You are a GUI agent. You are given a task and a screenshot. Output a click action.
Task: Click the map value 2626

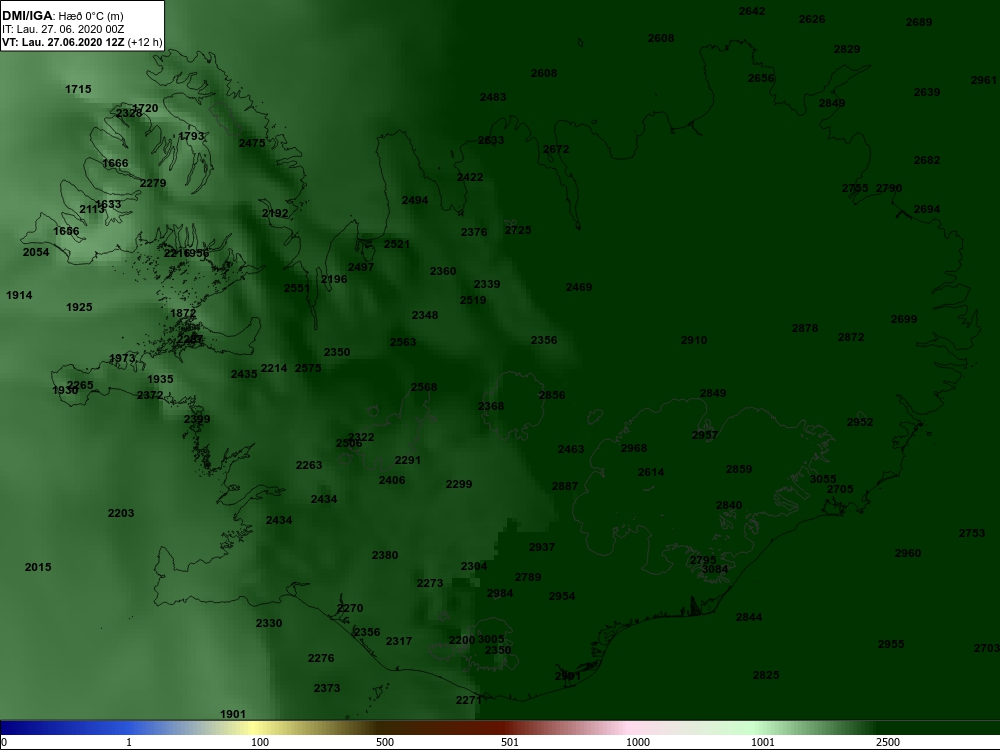(812, 19)
